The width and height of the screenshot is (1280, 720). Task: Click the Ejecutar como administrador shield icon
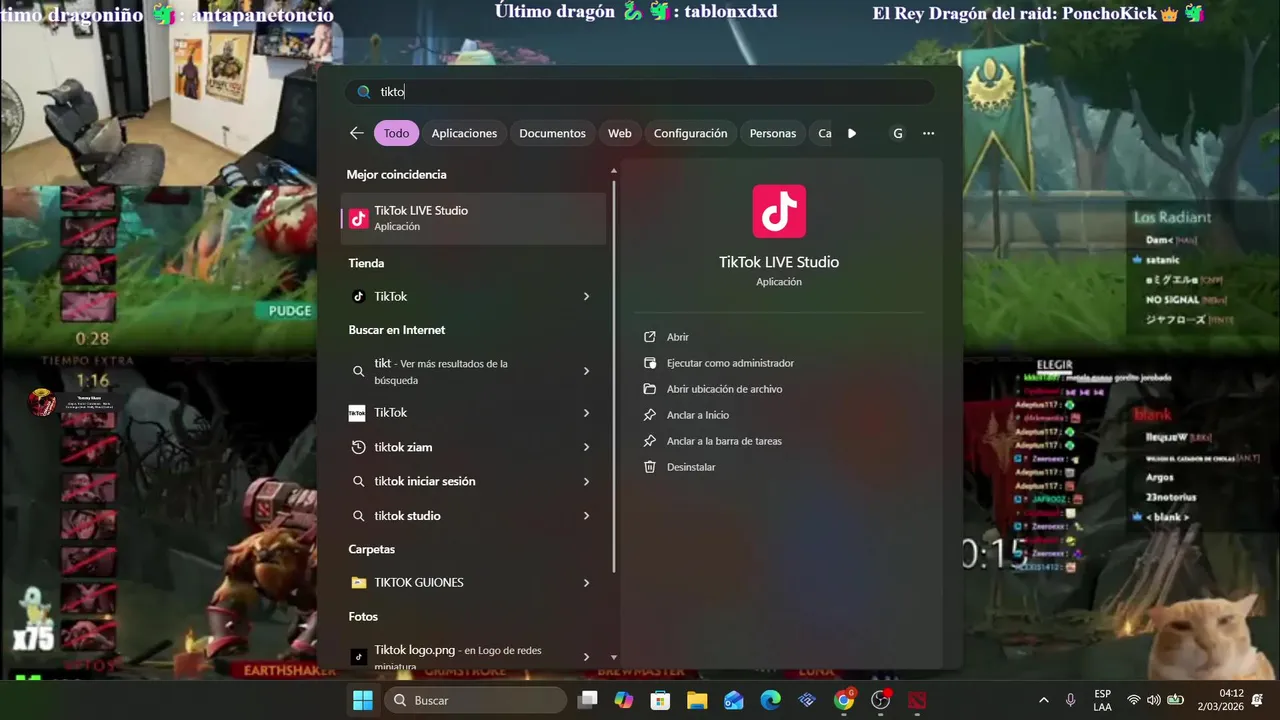[650, 363]
